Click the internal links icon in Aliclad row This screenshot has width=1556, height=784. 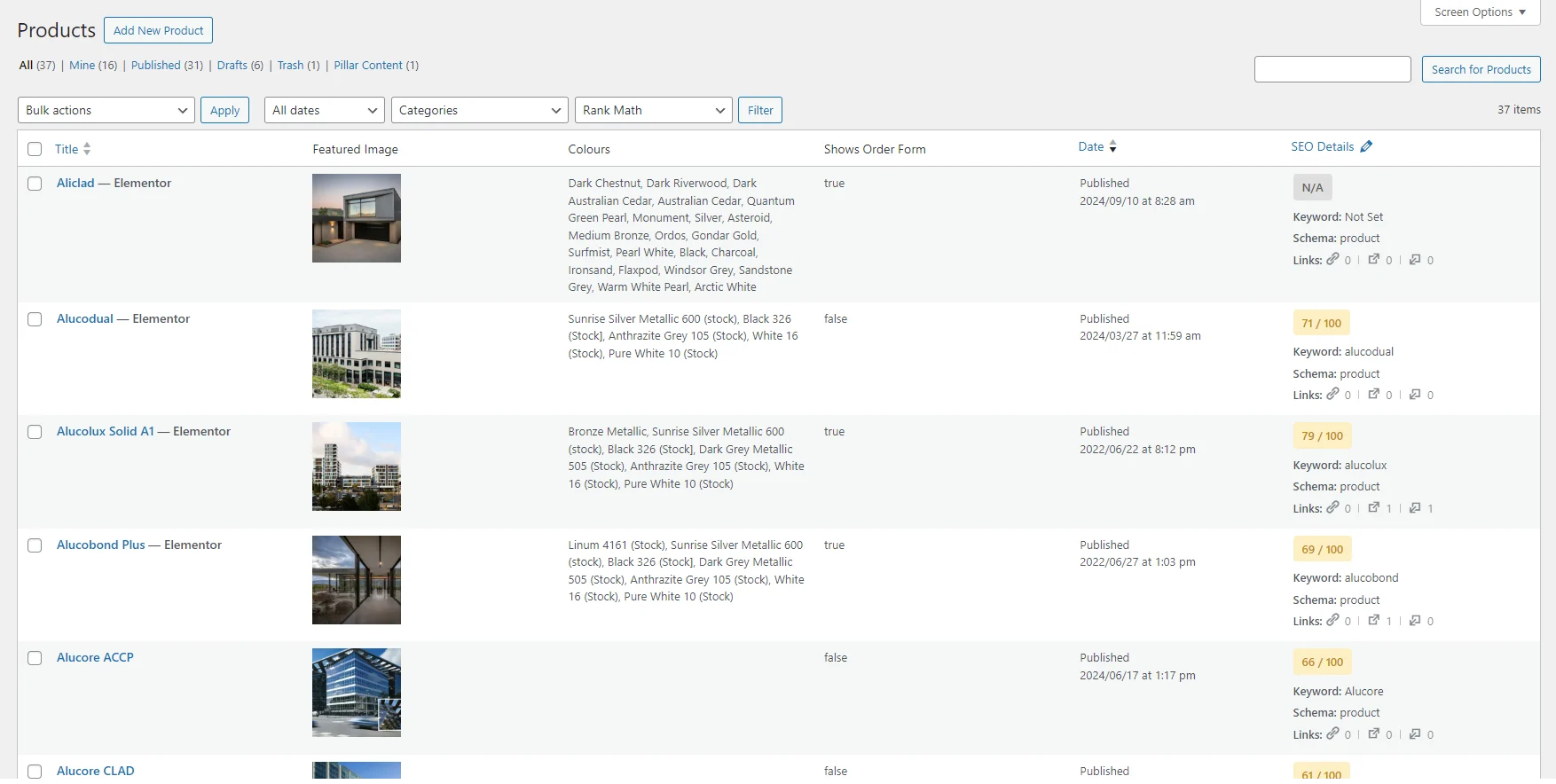click(1332, 259)
